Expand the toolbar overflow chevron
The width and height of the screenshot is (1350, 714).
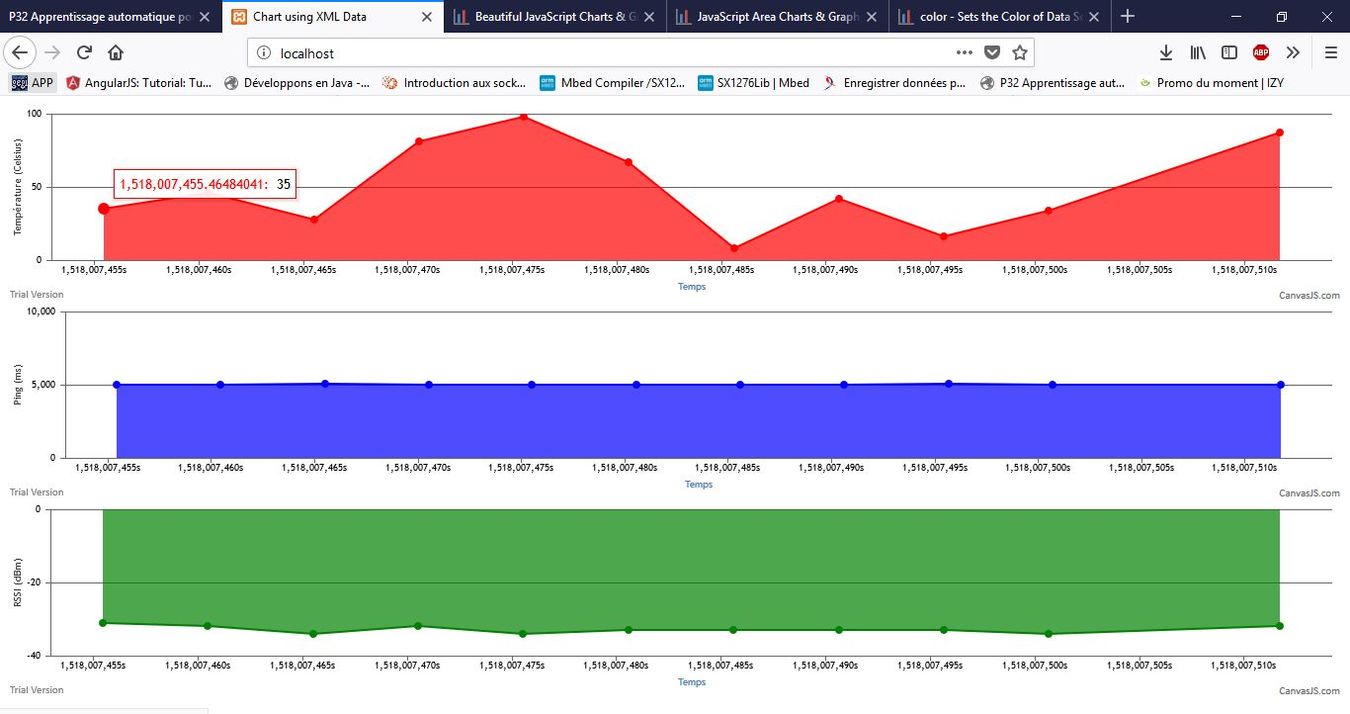(x=1293, y=53)
